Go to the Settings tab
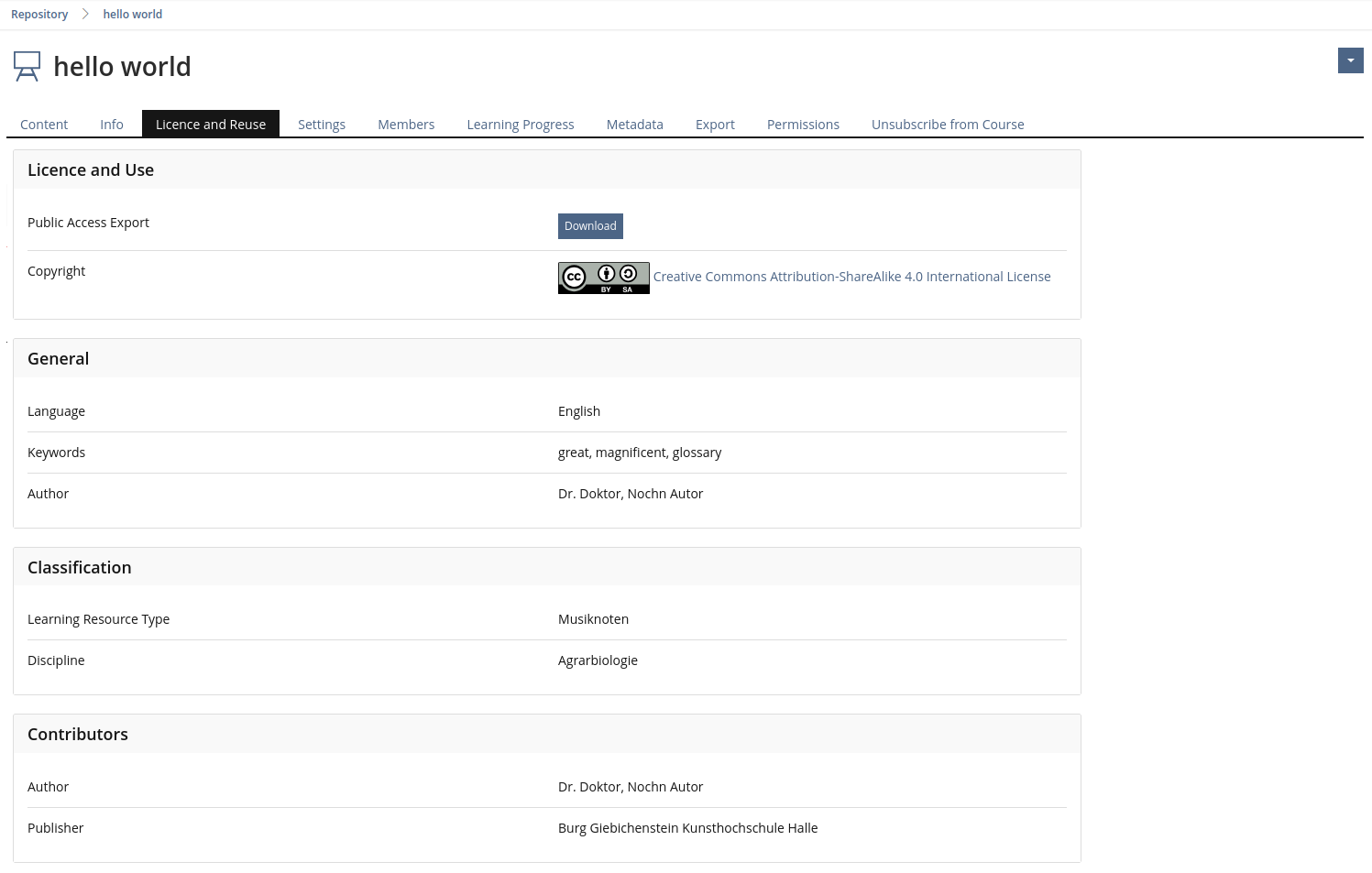1372x873 pixels. click(322, 125)
